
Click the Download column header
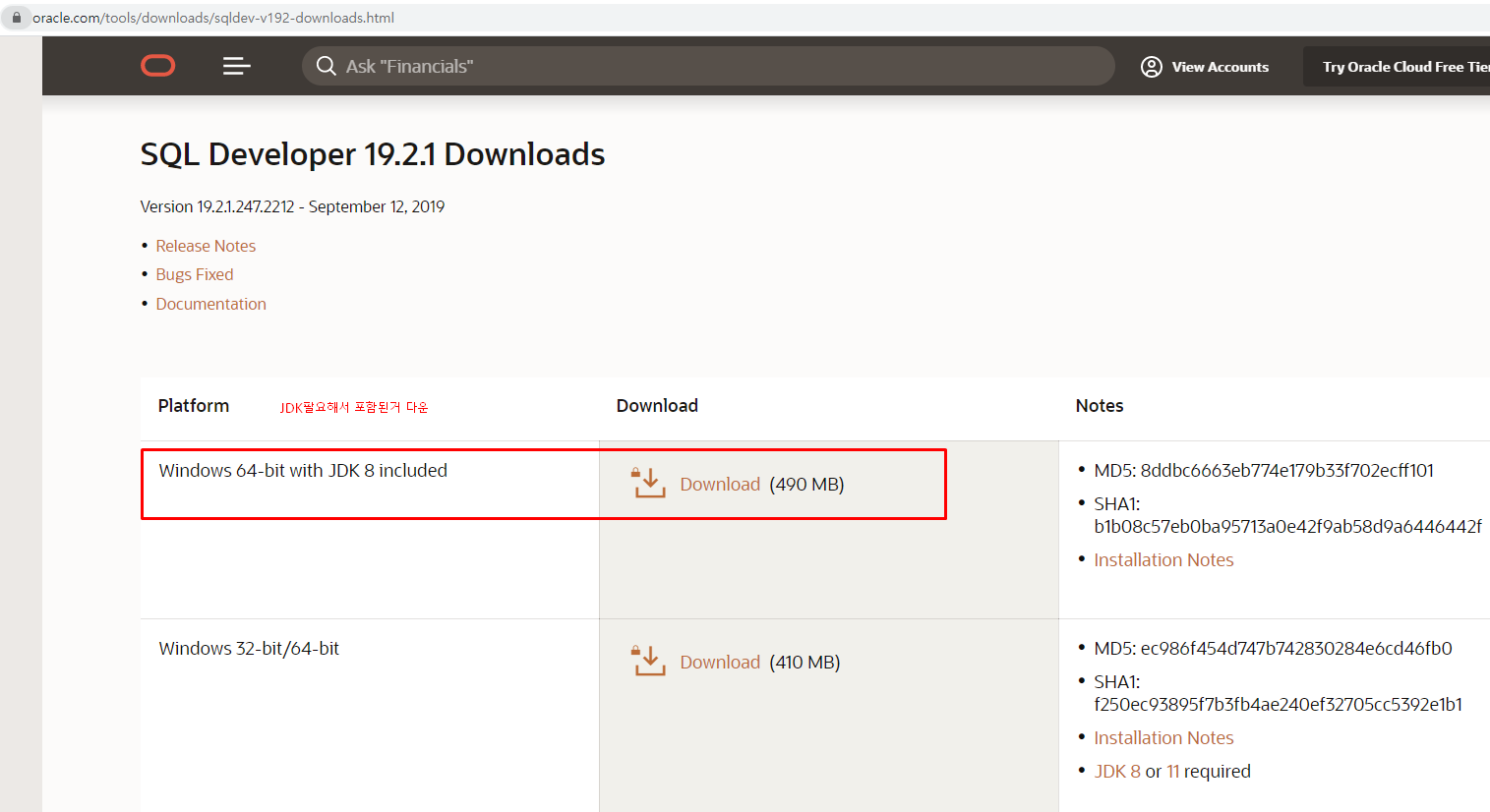coord(657,405)
